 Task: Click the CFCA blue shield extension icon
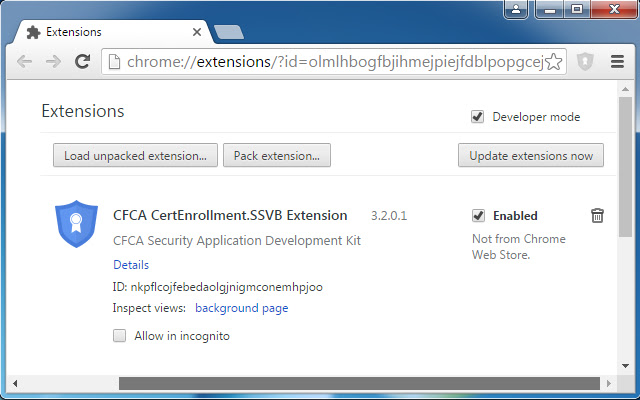(x=76, y=224)
